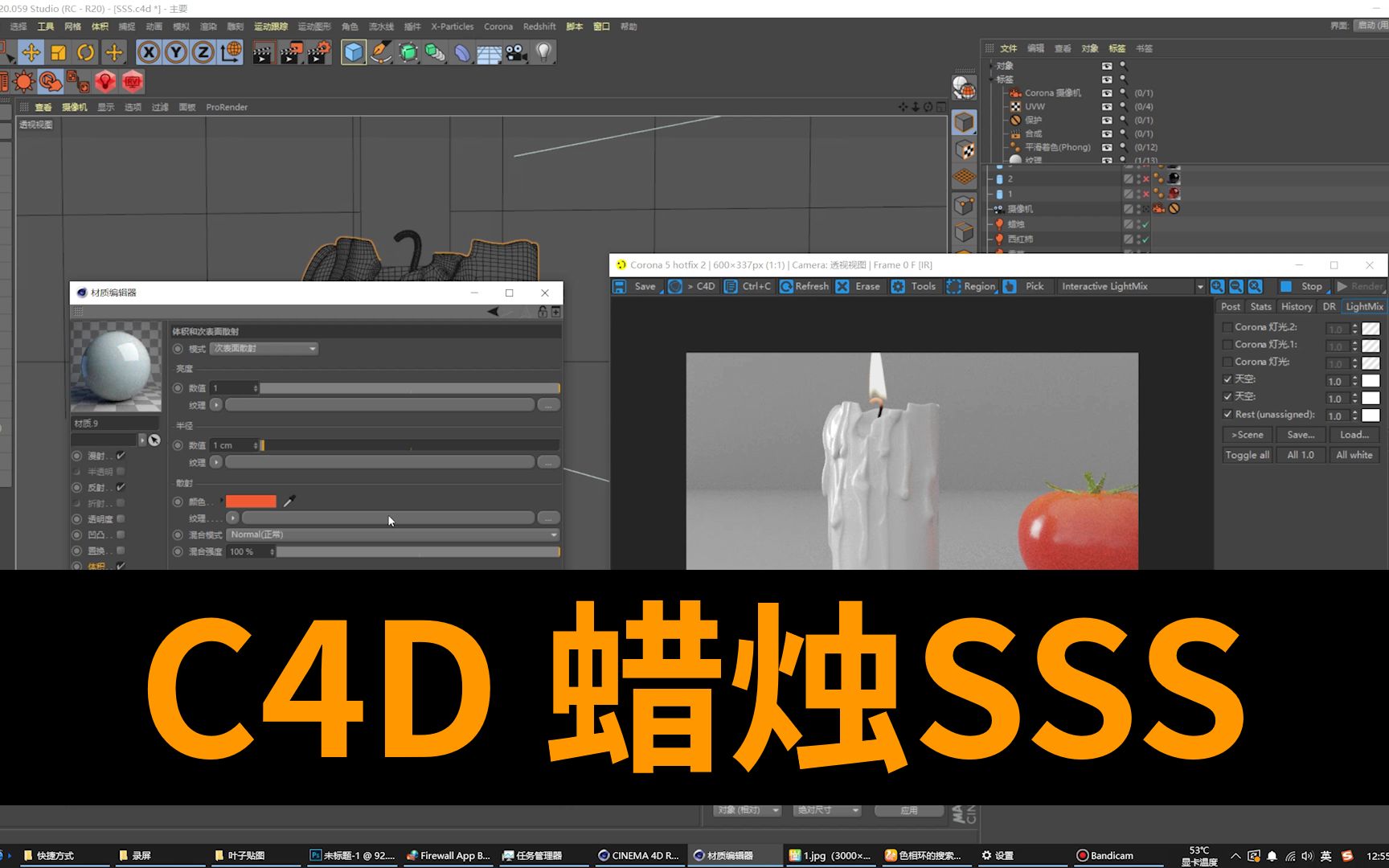Open the ProRender viewport menu
The height and width of the screenshot is (868, 1389).
[227, 107]
